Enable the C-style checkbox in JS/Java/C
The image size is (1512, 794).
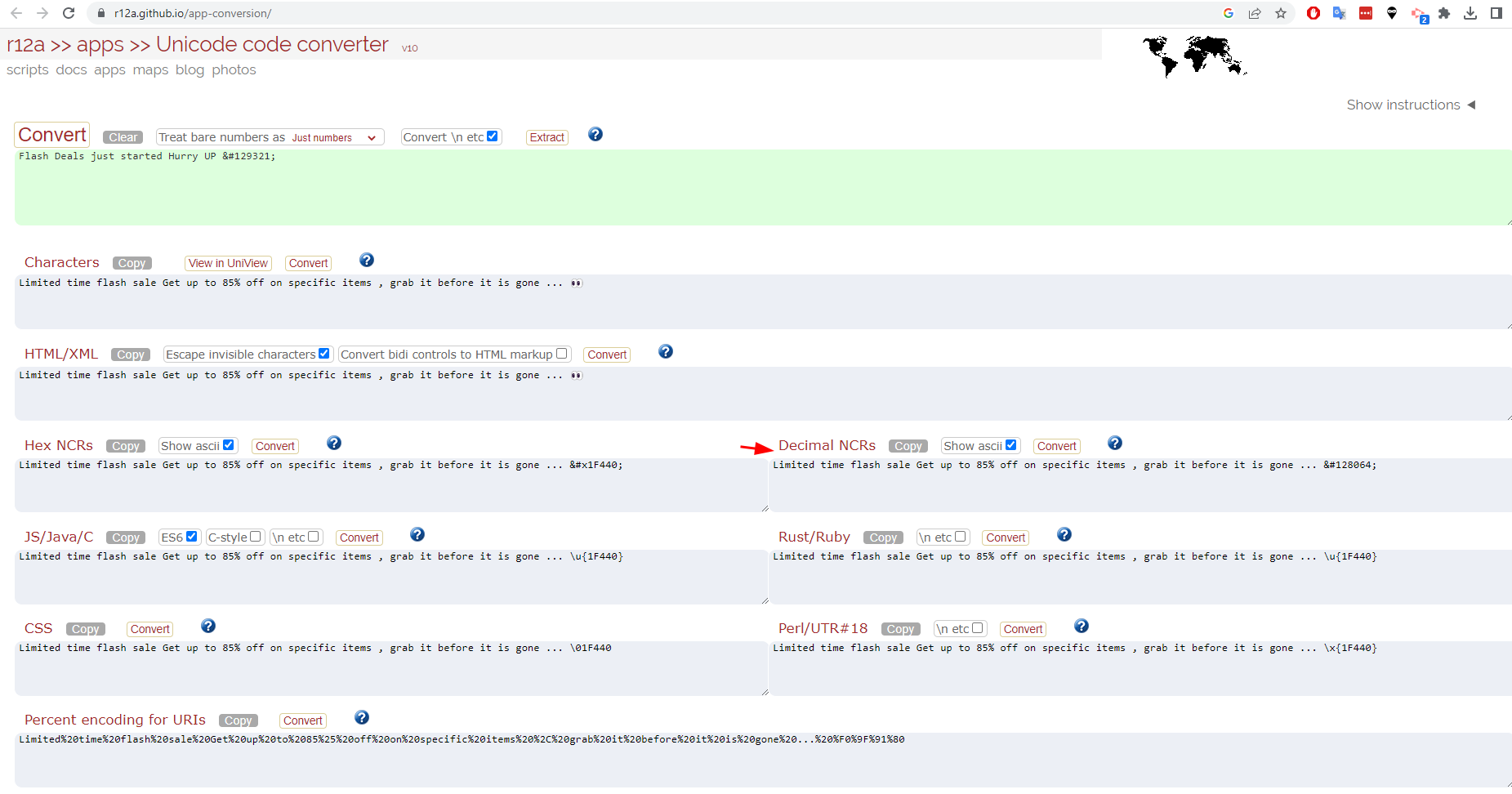coord(256,536)
